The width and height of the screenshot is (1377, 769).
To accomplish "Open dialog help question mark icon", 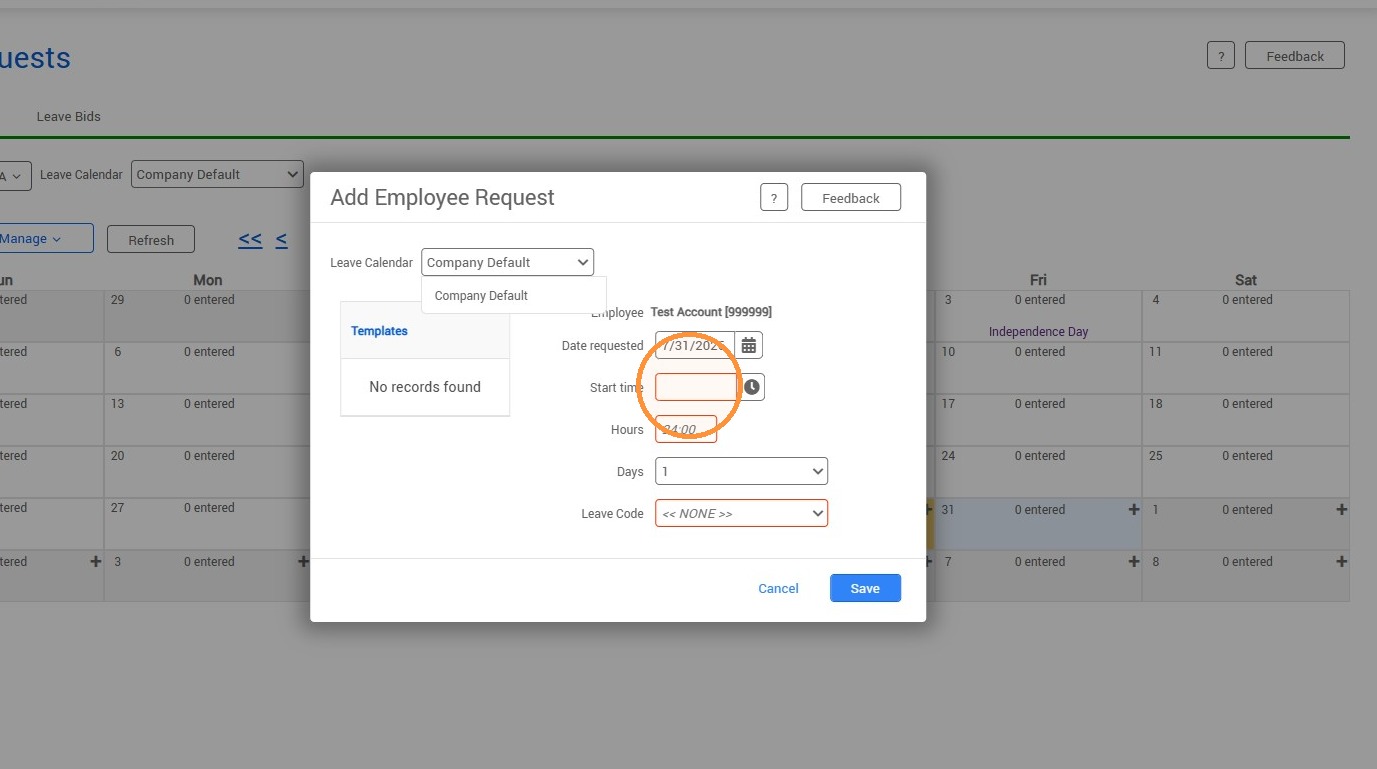I will coord(774,198).
